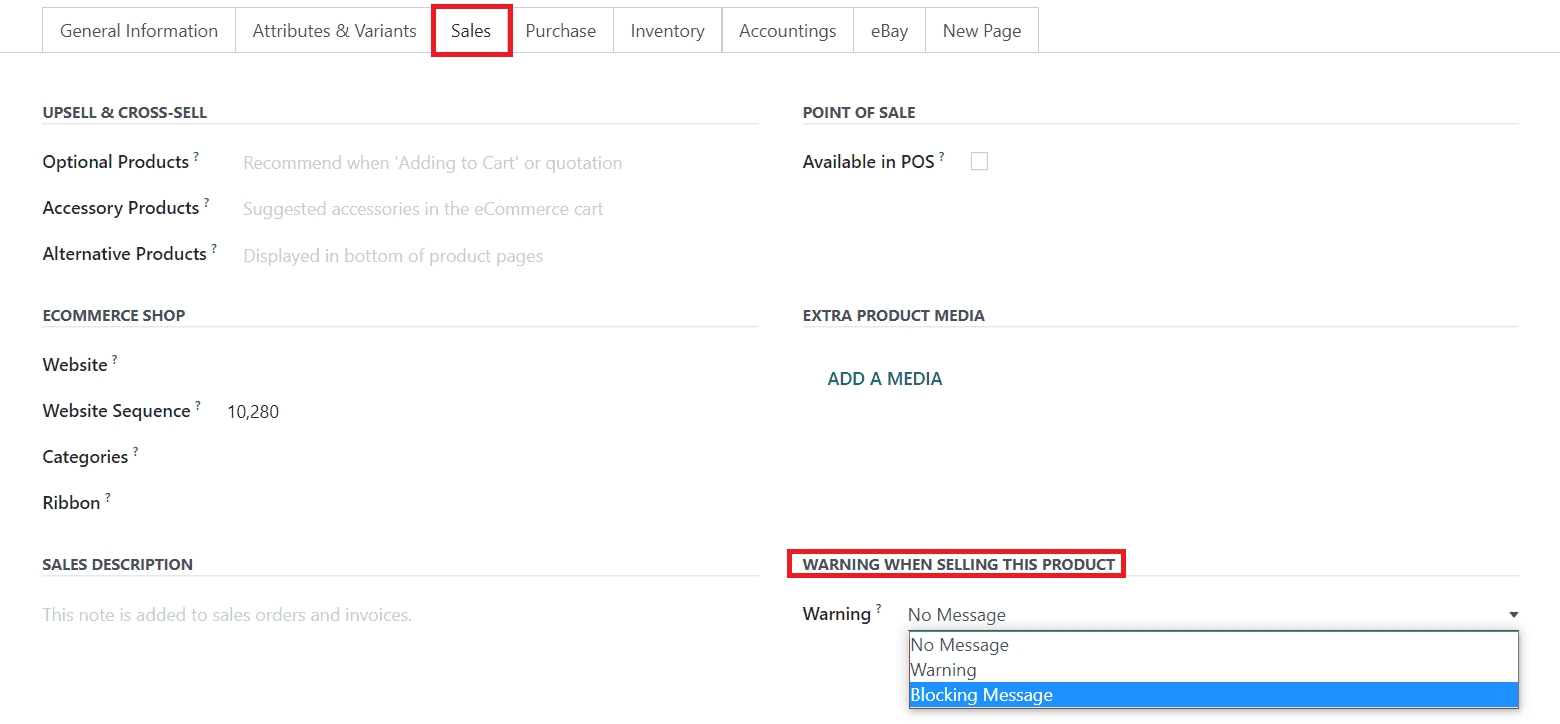Open the Accountings tab
Screen dimensions: 1560x724
click(x=787, y=31)
